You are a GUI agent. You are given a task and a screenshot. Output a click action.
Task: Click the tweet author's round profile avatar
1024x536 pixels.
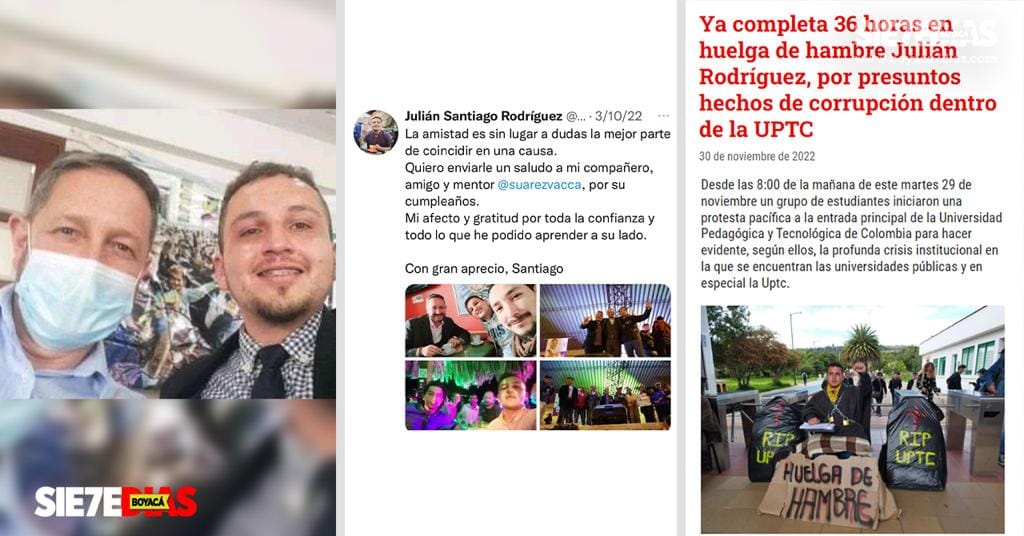(x=376, y=132)
